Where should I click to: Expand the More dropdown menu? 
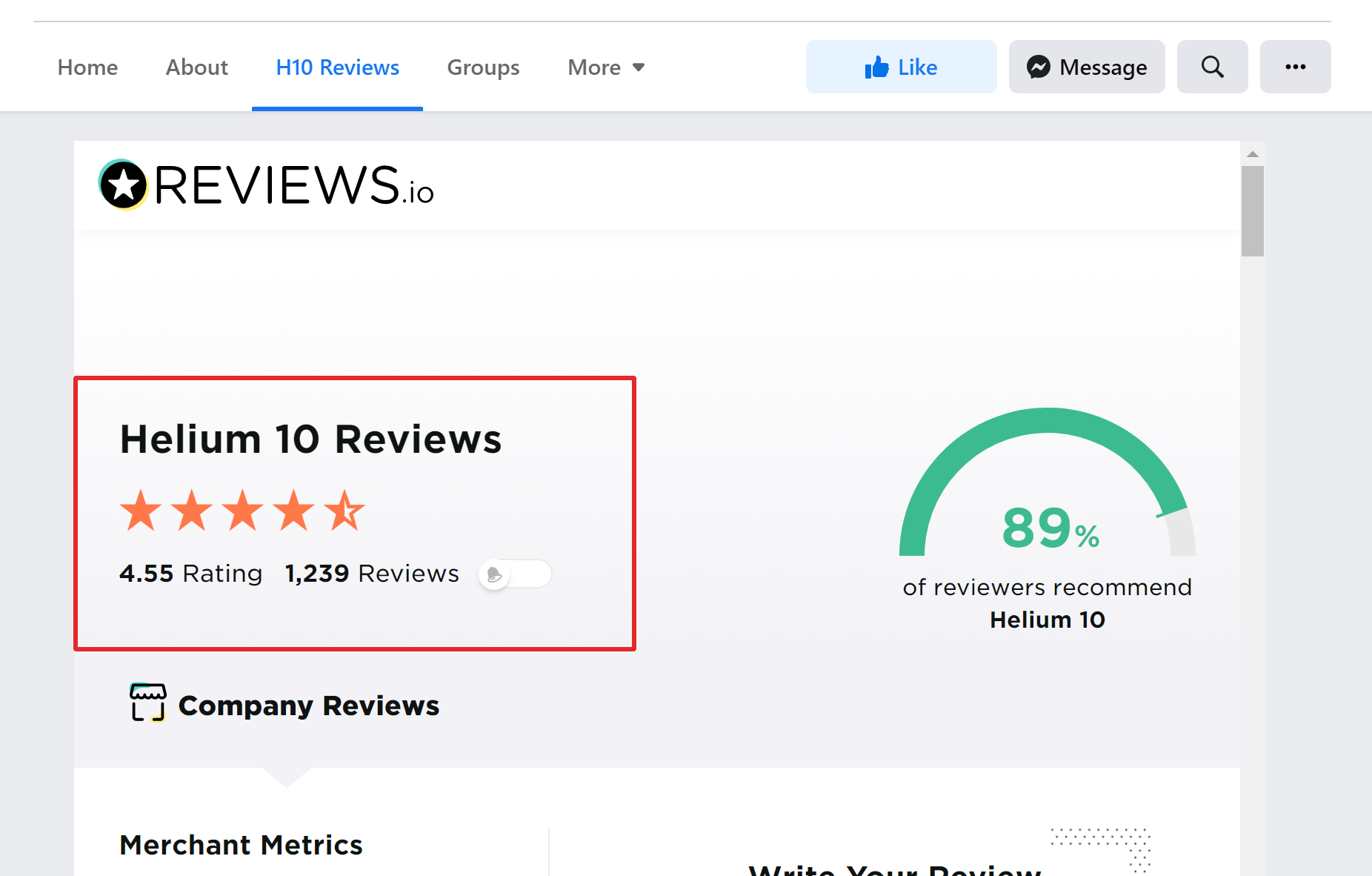coord(606,67)
